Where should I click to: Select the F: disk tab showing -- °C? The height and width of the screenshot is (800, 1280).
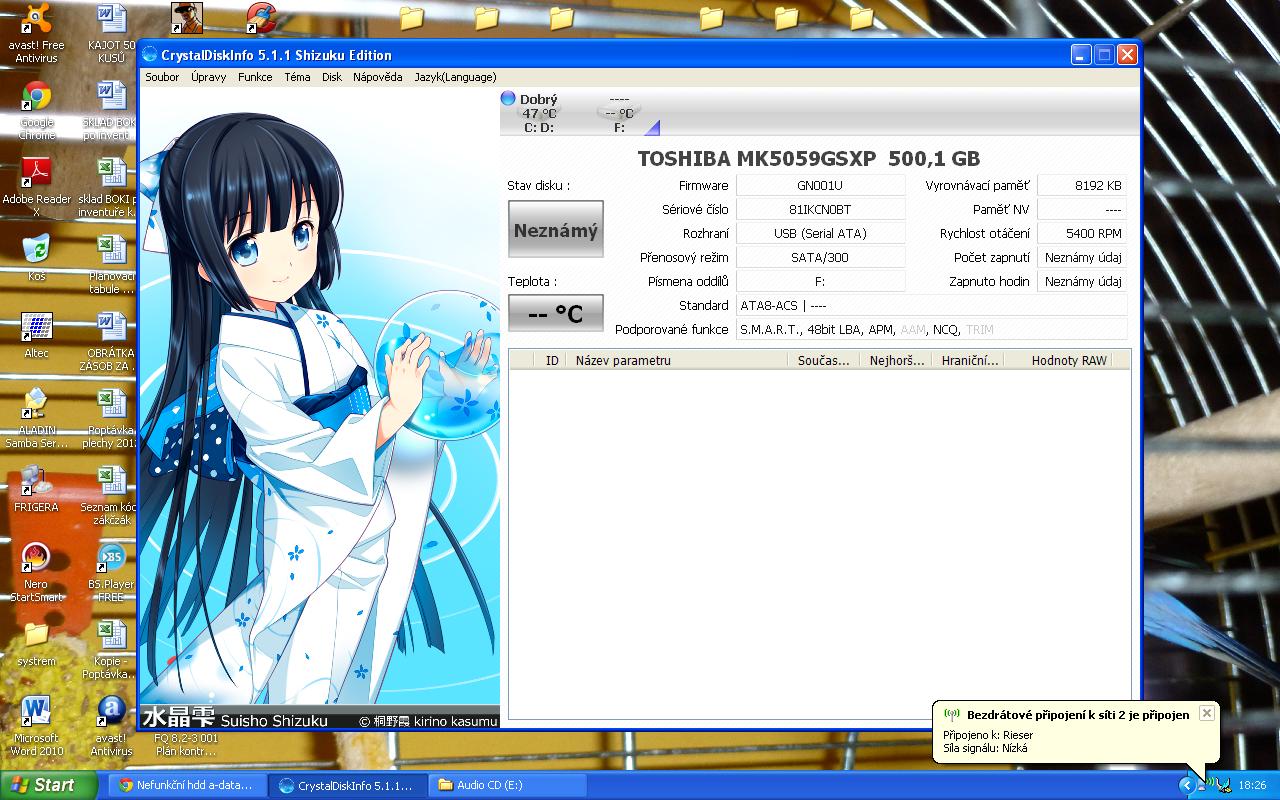pyautogui.click(x=620, y=113)
